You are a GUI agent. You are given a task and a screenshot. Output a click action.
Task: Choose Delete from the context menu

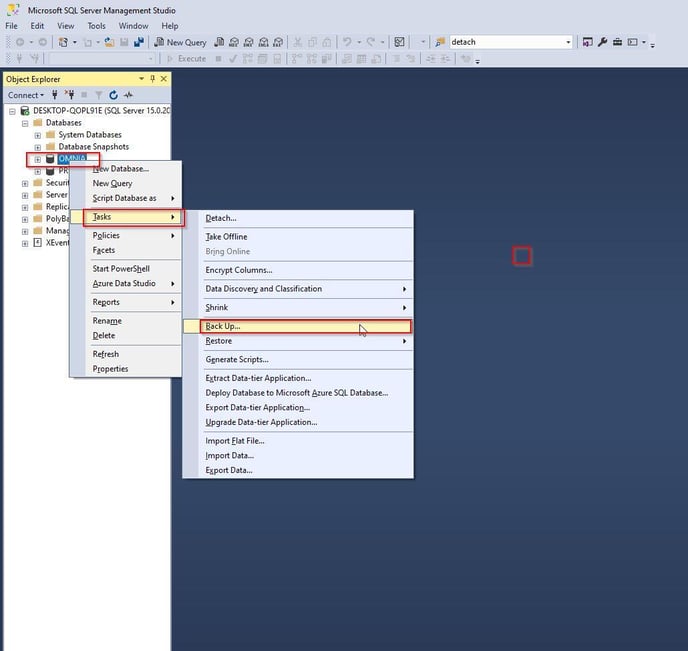click(x=126, y=336)
